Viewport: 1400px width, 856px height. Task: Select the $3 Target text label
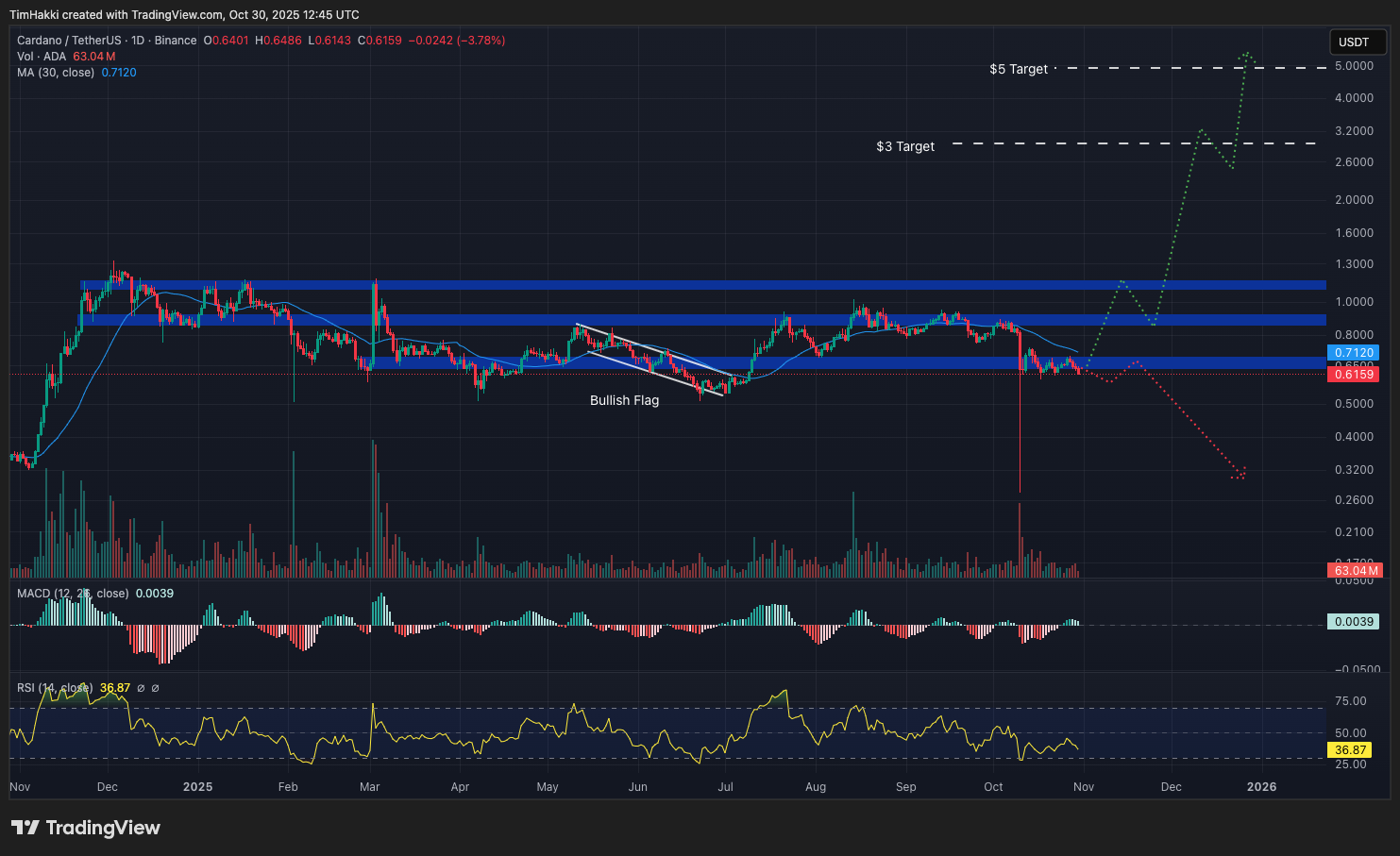904,146
